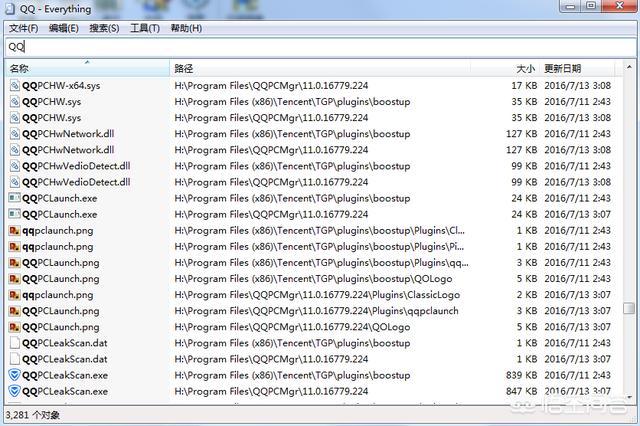Screen dimensions: 640x426
Task: Click the icon of QQPCHwVedioDetect.dll dated 2016/7/13
Action: 14,182
